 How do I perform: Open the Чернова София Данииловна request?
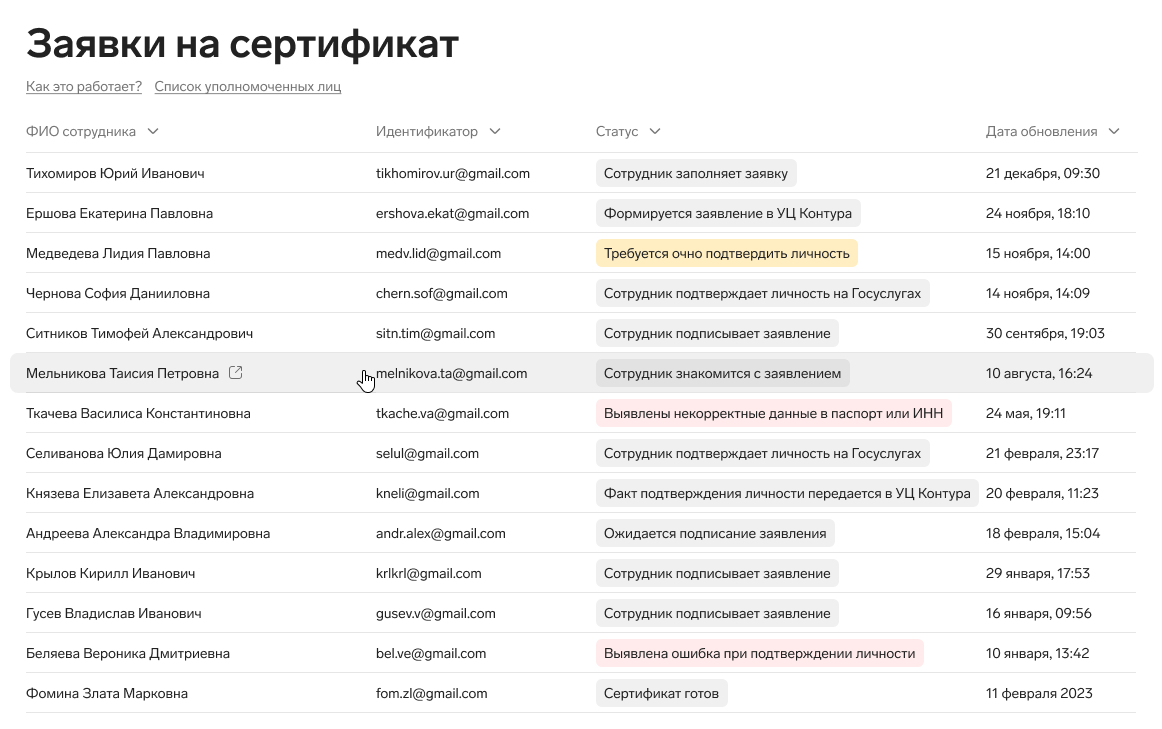pos(118,293)
